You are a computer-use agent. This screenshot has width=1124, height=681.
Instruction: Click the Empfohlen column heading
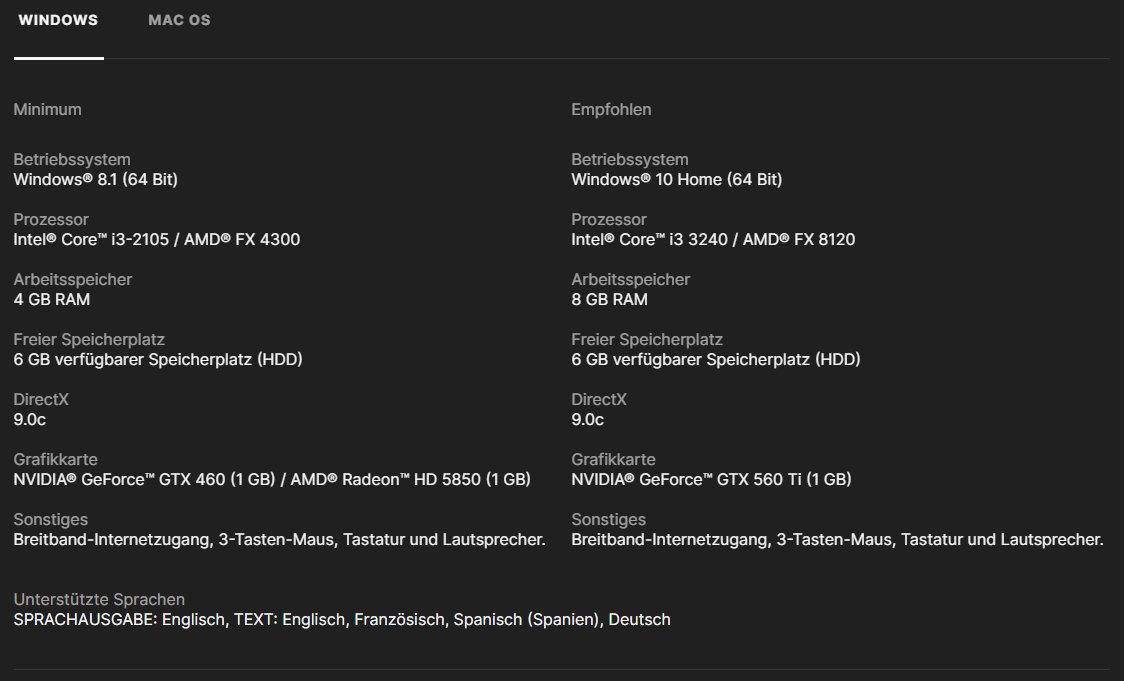(611, 109)
